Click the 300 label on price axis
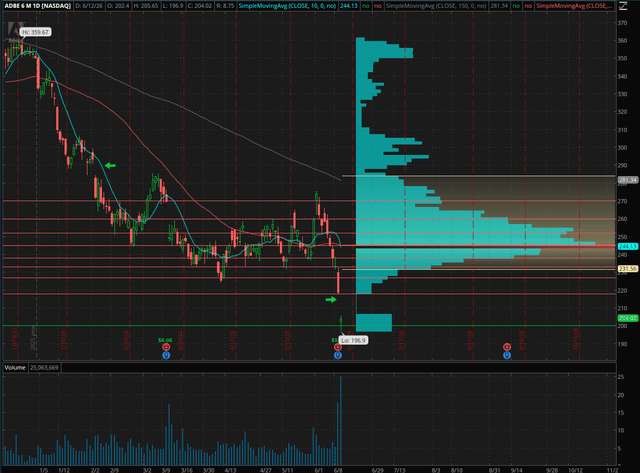 (622, 148)
